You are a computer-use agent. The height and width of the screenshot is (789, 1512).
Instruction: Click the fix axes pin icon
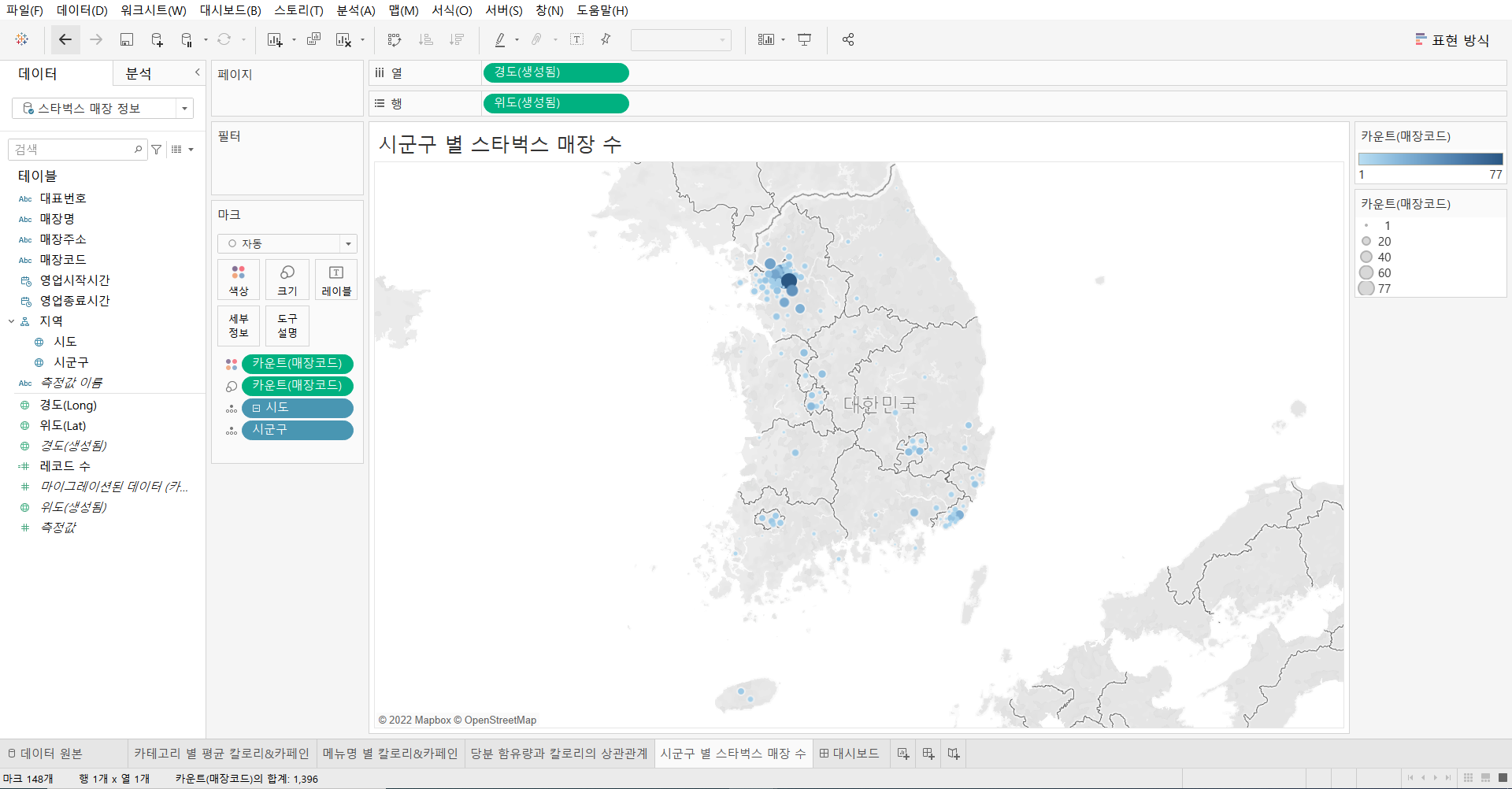tap(606, 39)
